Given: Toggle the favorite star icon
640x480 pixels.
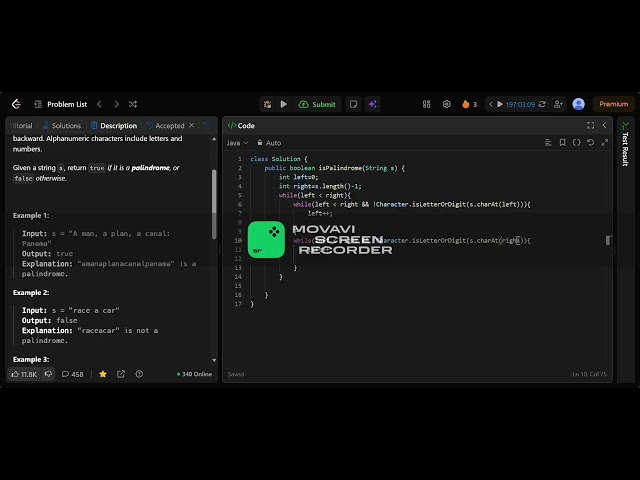Looking at the screenshot, I should 103,374.
